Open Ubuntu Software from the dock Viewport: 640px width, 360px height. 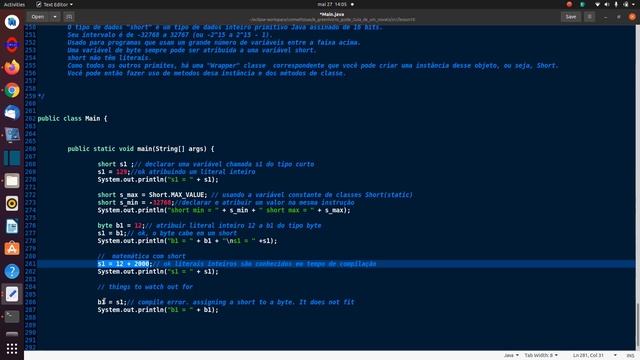12,249
